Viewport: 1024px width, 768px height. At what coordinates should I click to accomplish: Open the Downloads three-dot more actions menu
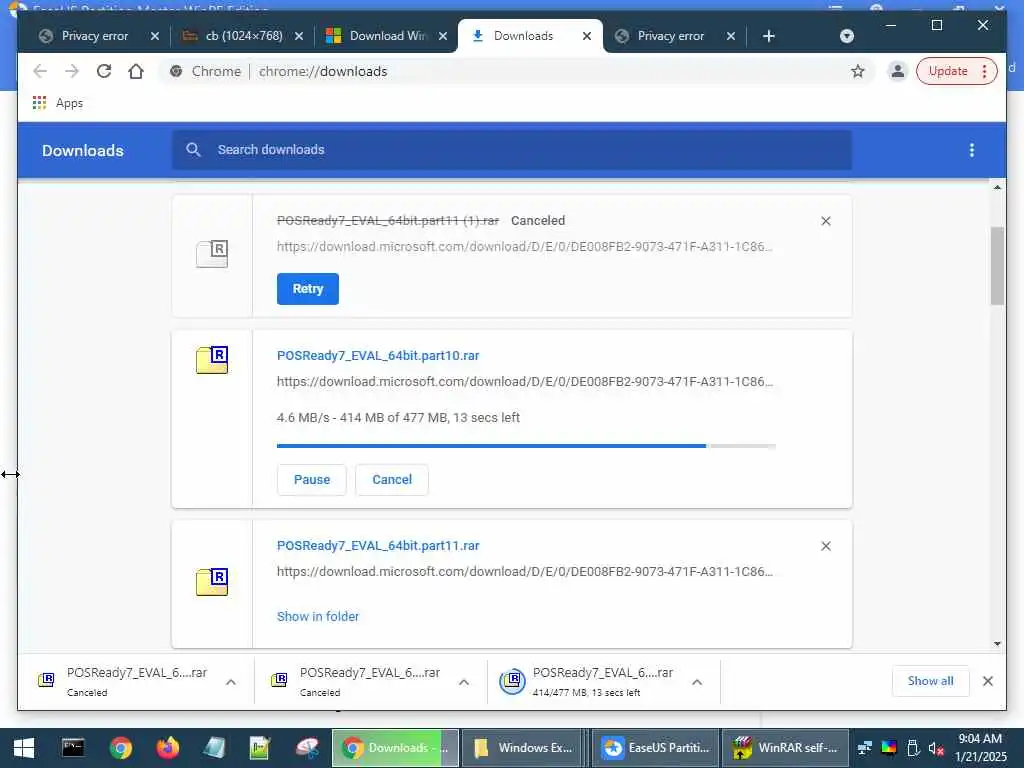coord(972,150)
